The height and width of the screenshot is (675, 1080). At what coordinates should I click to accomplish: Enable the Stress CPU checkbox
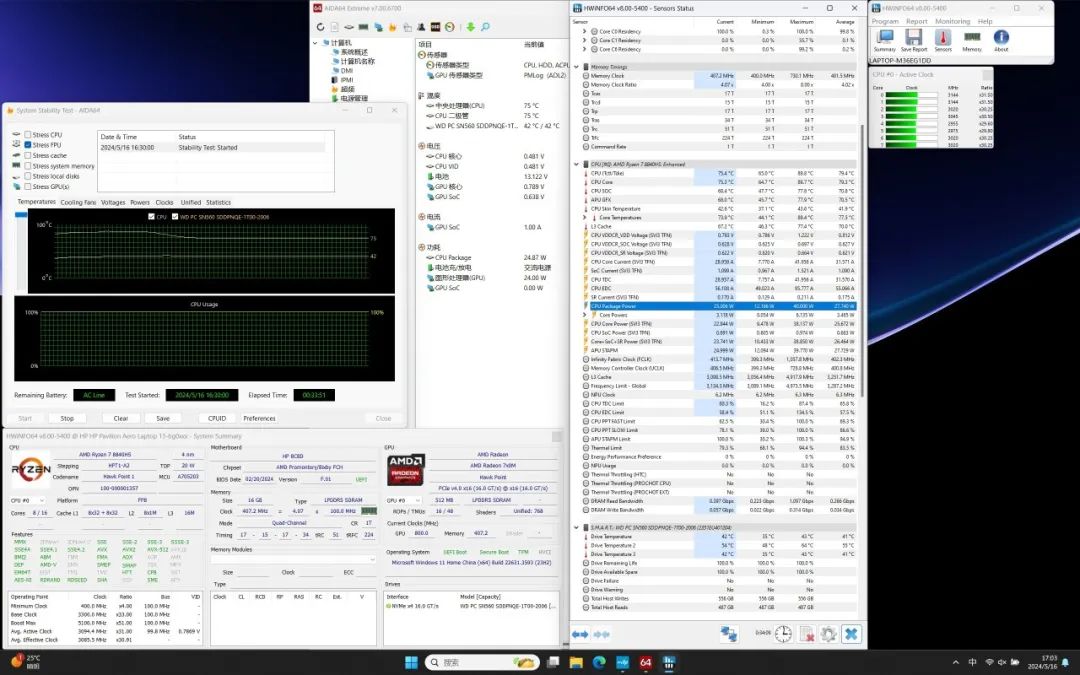pos(28,135)
